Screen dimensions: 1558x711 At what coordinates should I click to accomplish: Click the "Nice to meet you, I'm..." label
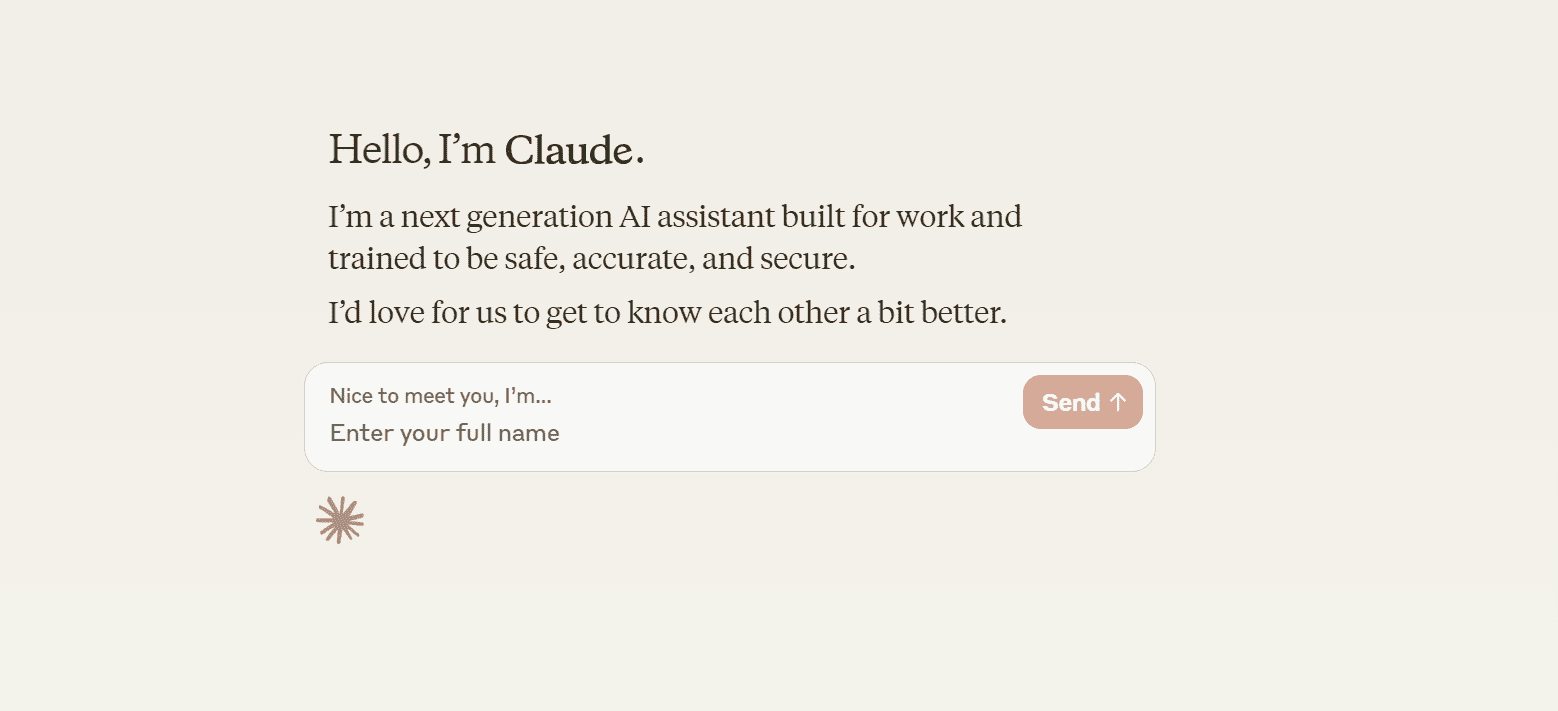440,396
